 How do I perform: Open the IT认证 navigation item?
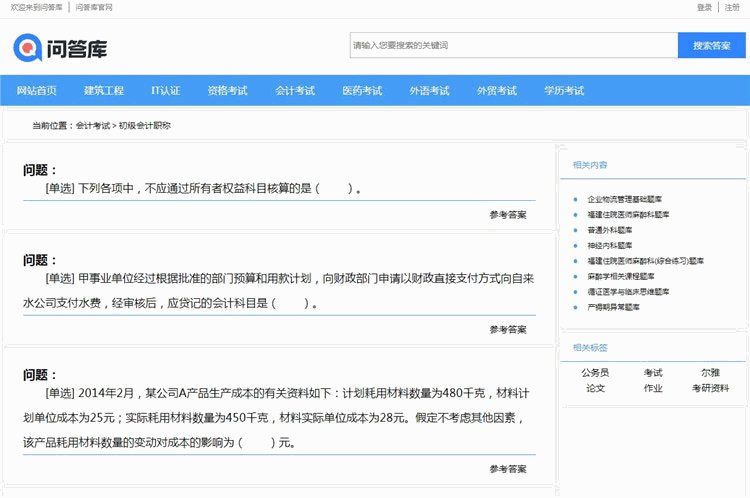(x=165, y=90)
